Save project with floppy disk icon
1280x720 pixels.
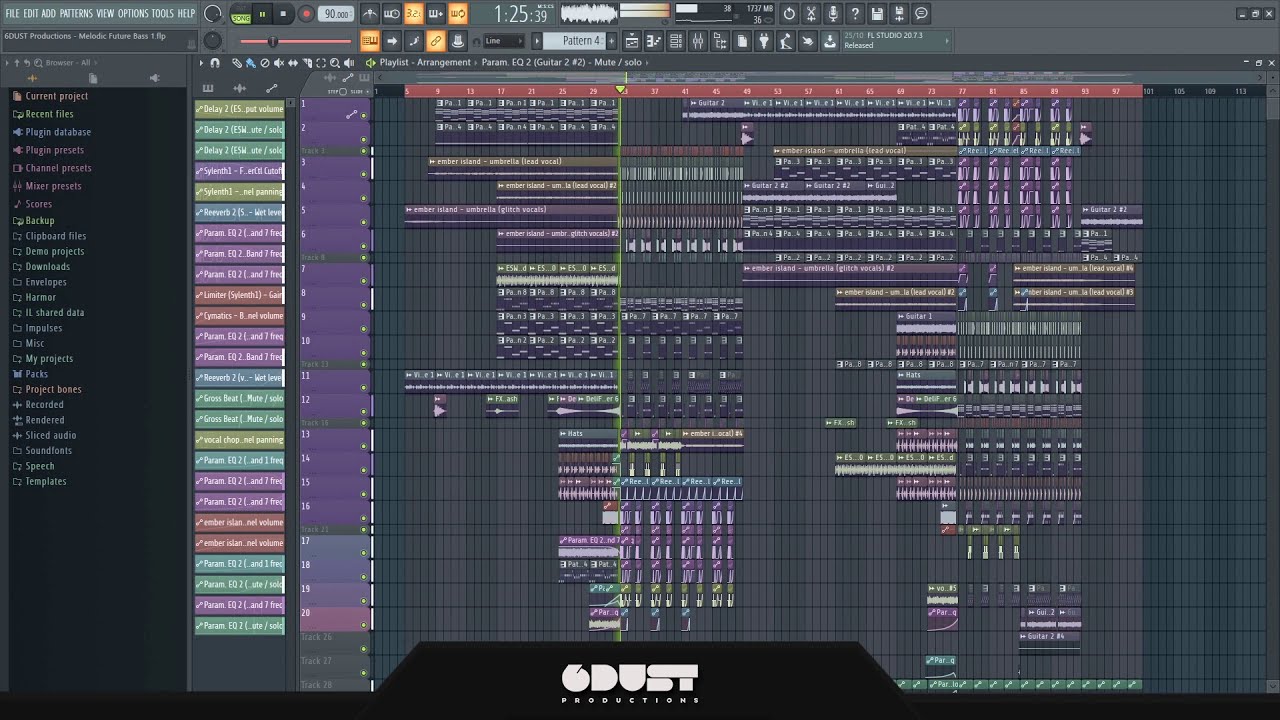click(877, 14)
